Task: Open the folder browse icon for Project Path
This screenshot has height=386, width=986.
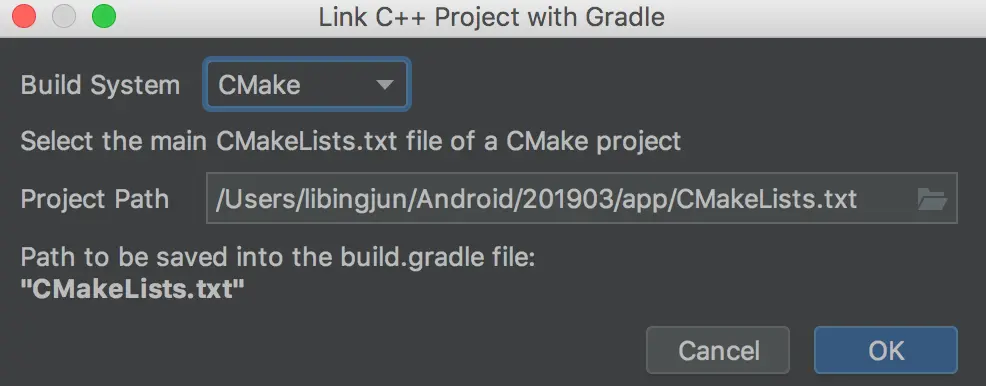Action: click(x=932, y=199)
